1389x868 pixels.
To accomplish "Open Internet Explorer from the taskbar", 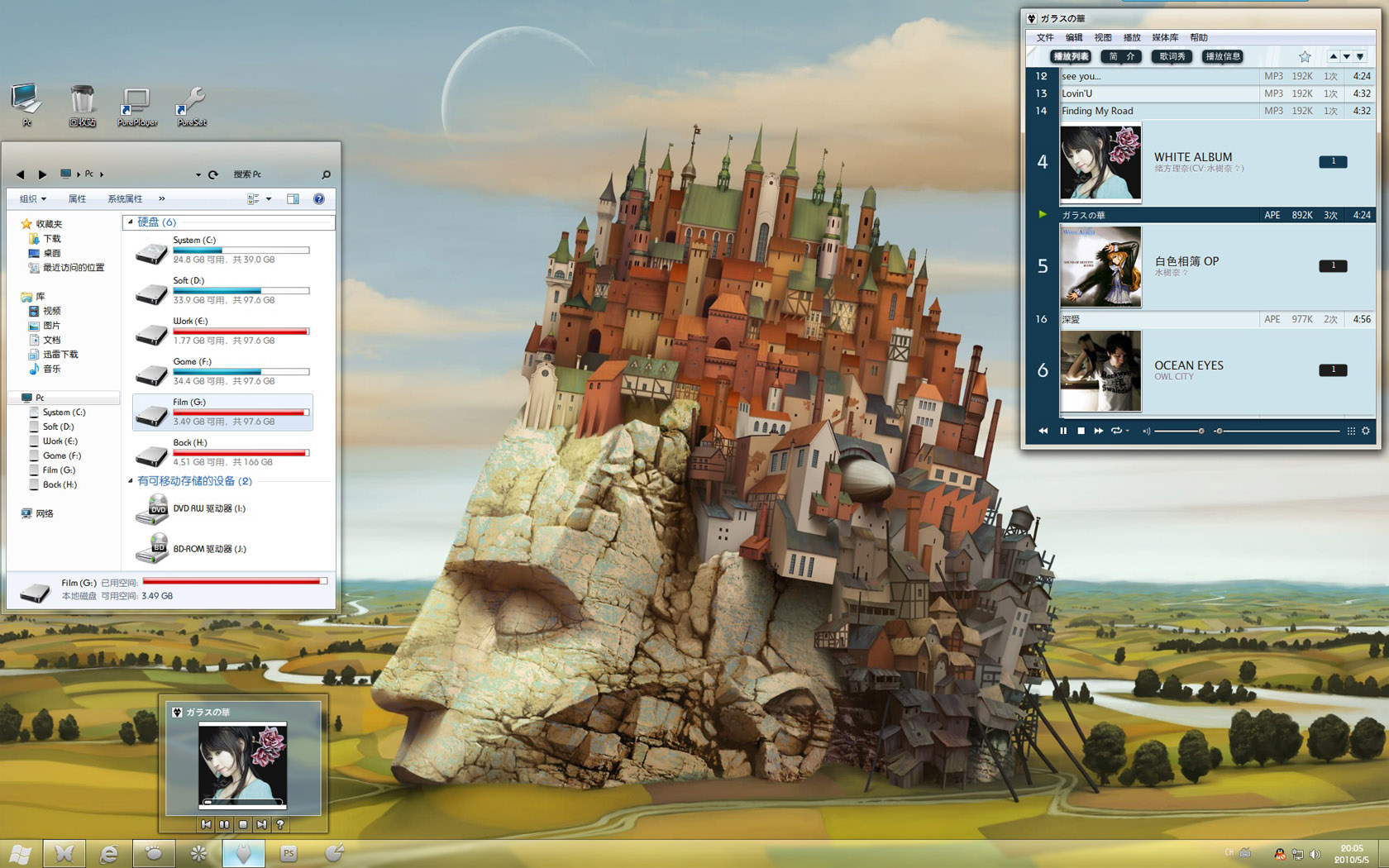I will (108, 854).
